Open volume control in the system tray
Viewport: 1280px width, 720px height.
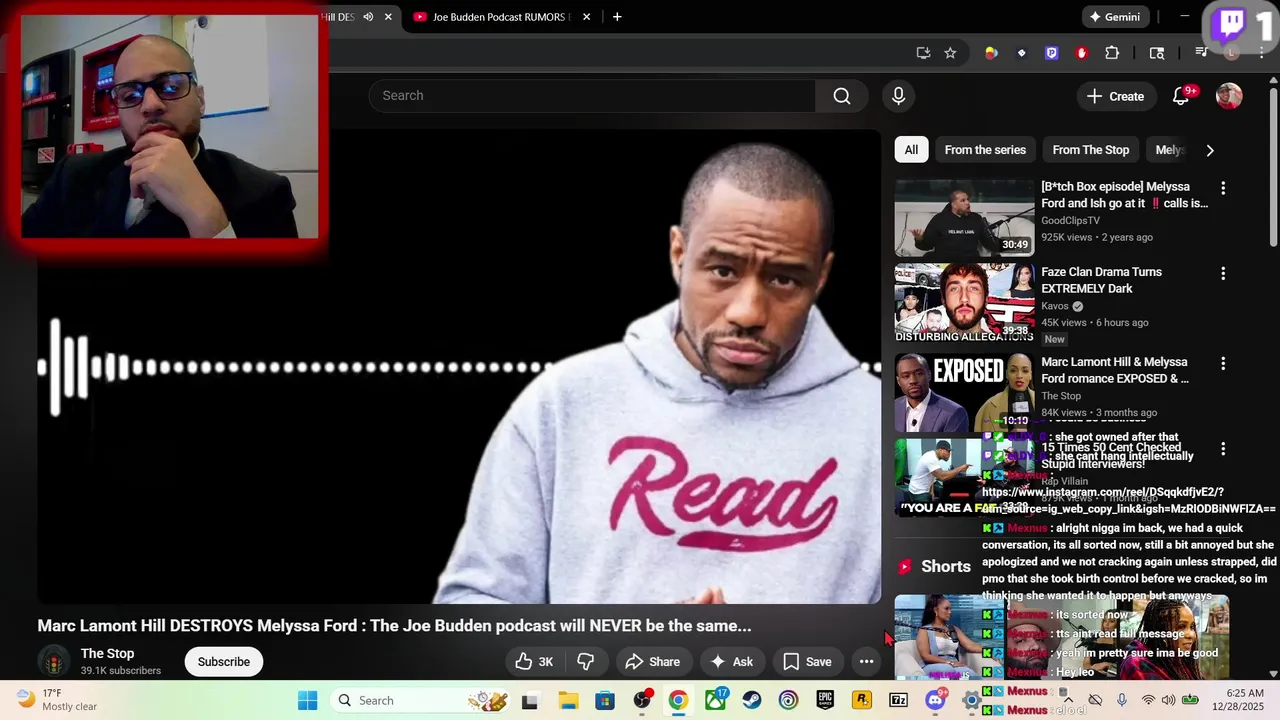coord(1168,700)
